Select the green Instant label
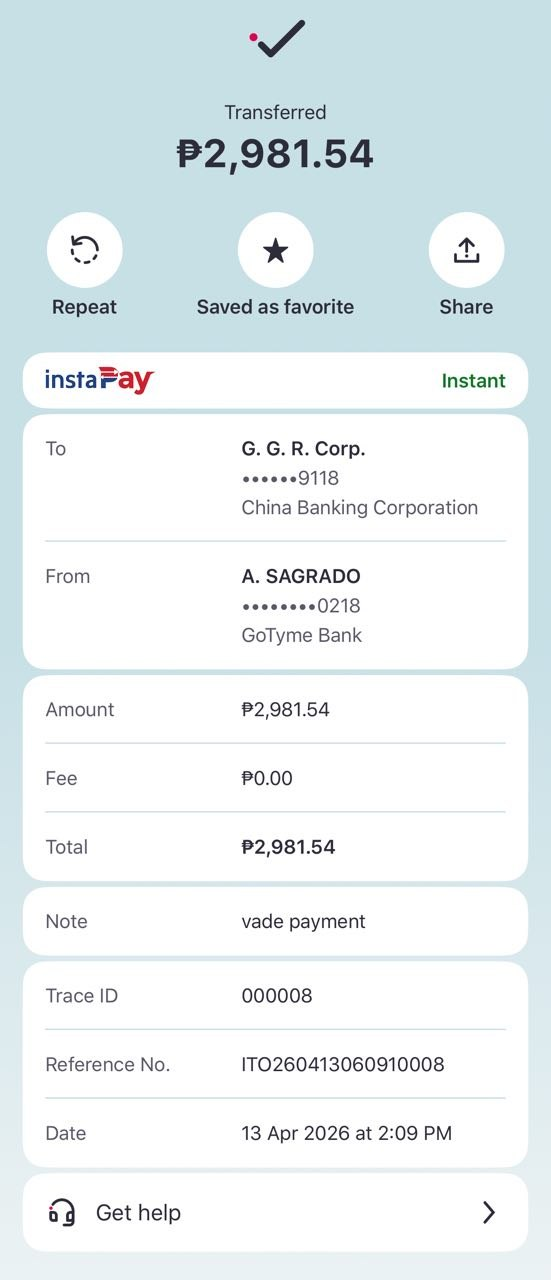 point(474,380)
